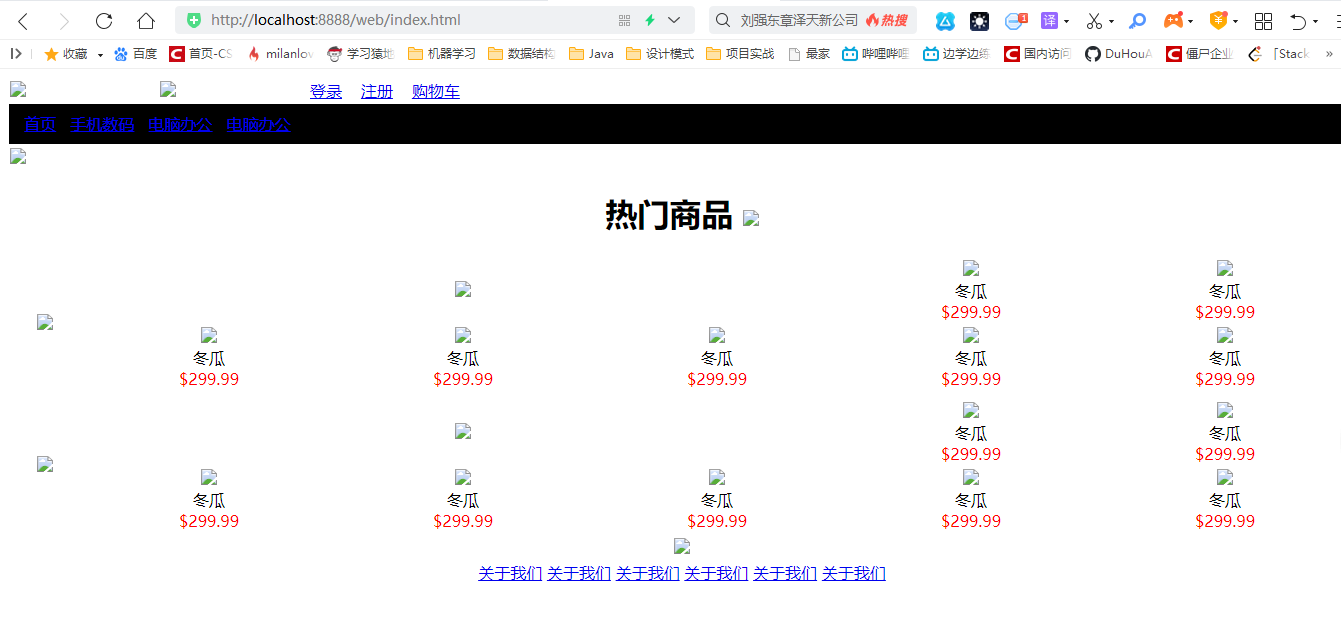1341x623 pixels.
Task: Click the home icon beside the address bar
Action: 146,19
